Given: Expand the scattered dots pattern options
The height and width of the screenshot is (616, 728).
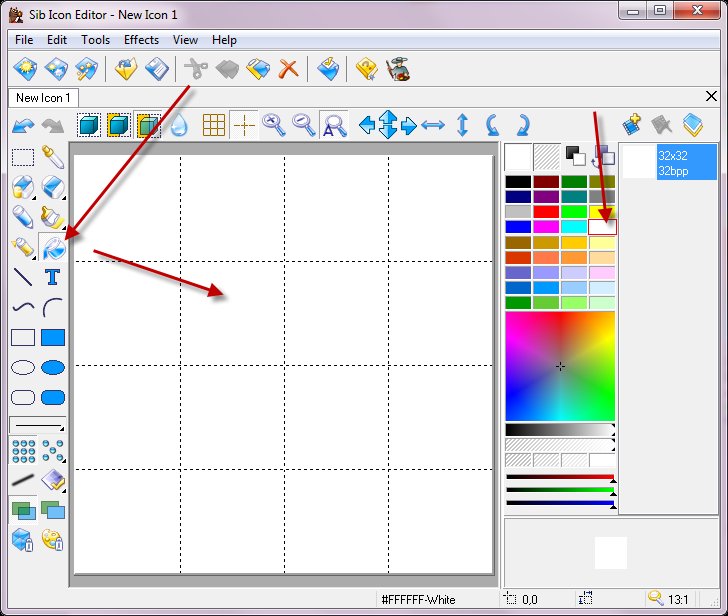Looking at the screenshot, I should pos(53,451).
